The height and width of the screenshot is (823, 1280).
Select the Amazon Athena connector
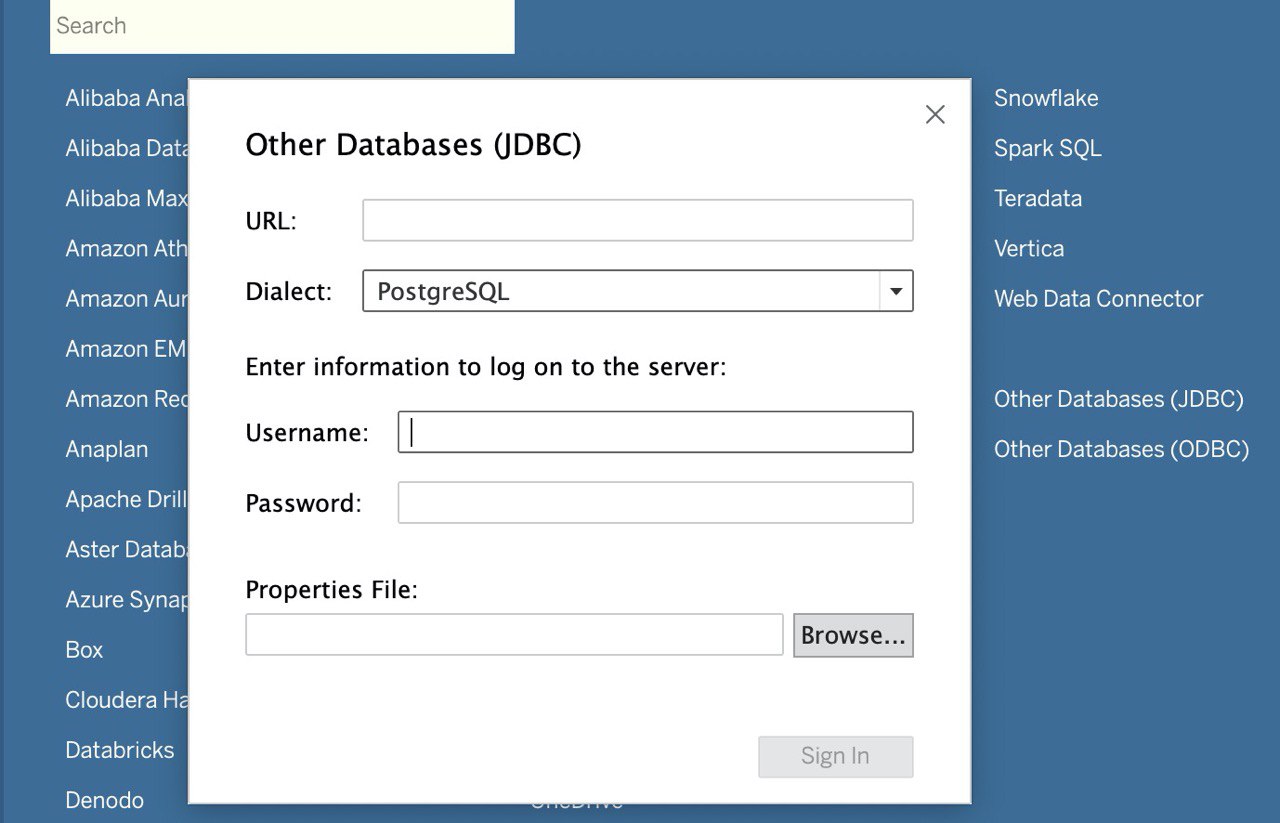point(127,248)
